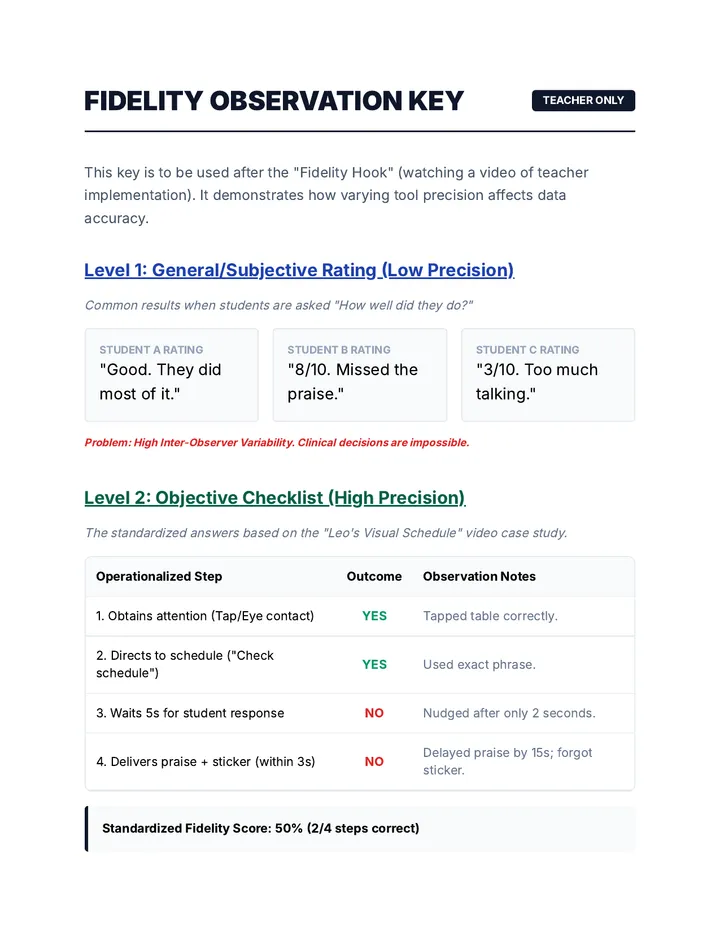
Task: Click step 2 Directs to schedule cell
Action: (x=185, y=664)
